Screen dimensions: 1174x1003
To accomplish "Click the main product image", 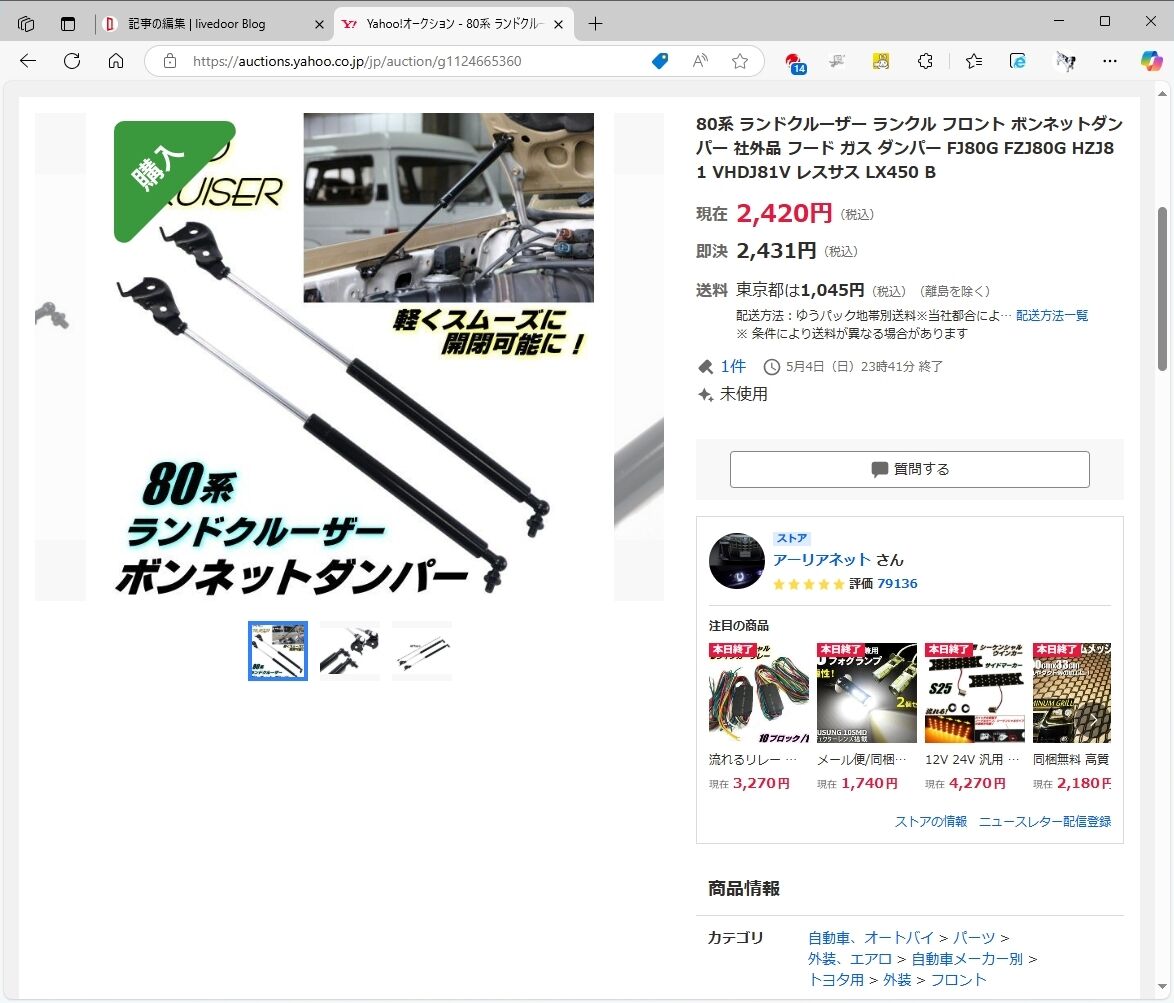I will point(350,357).
